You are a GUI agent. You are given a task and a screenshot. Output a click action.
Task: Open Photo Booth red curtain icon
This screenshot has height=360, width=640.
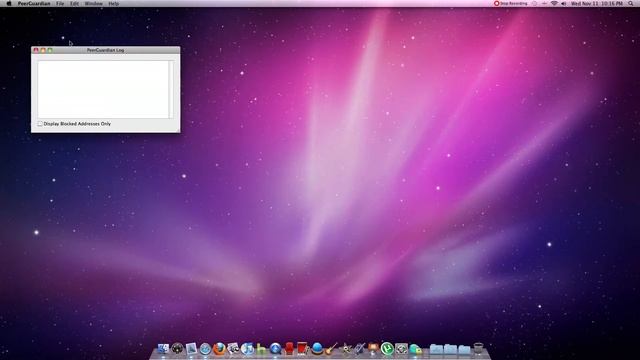click(303, 349)
